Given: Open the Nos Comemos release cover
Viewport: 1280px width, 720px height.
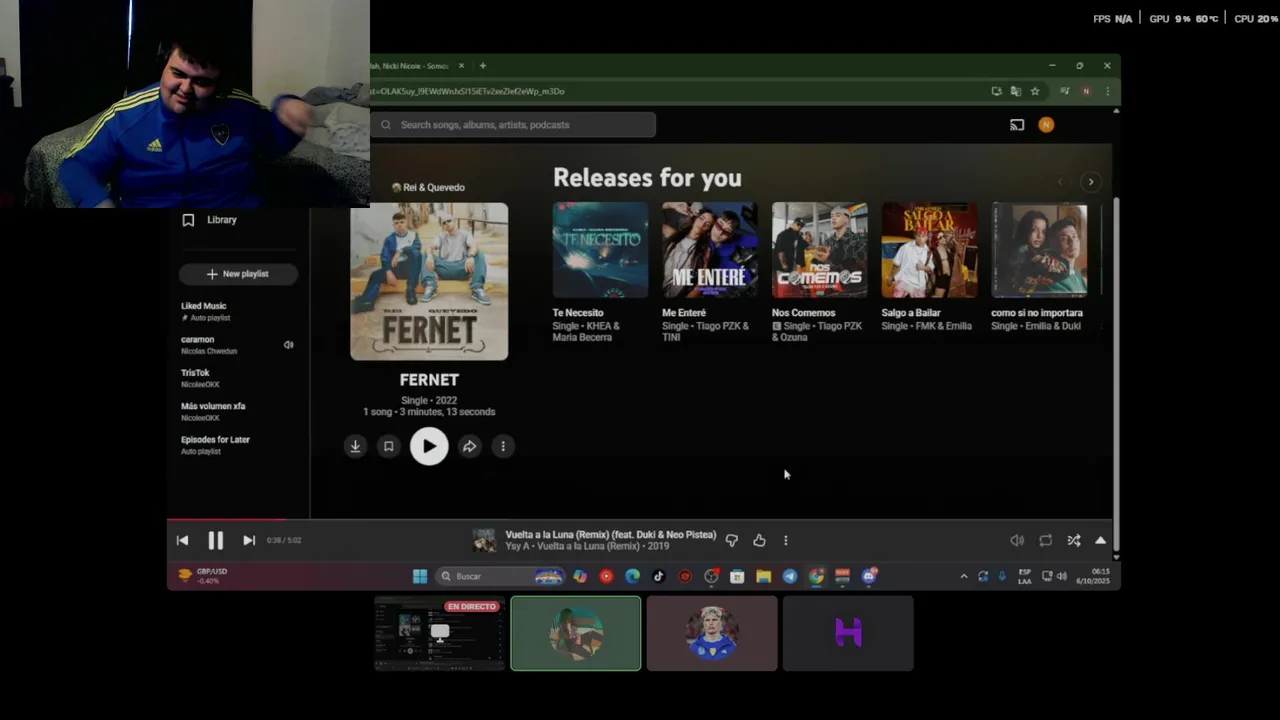Looking at the screenshot, I should point(820,250).
